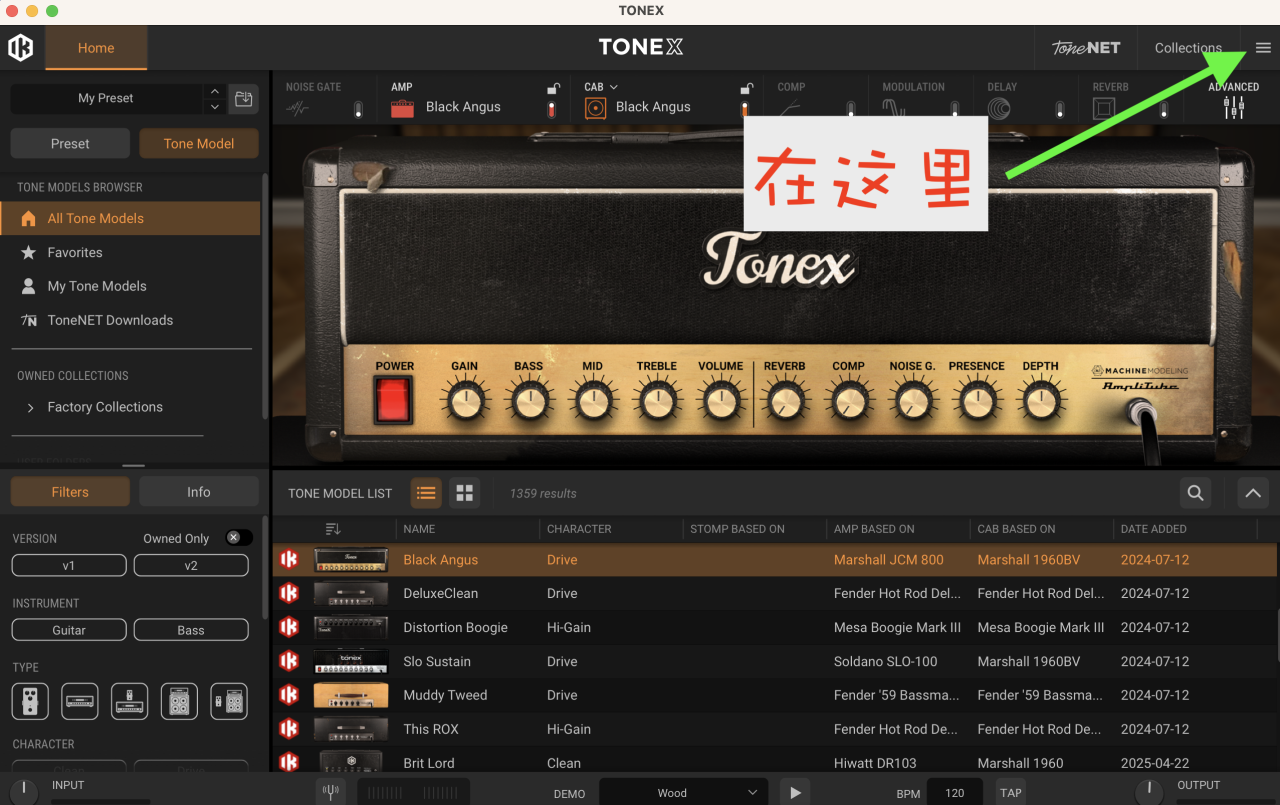Toggle the Modulation bypass switch

click(955, 109)
